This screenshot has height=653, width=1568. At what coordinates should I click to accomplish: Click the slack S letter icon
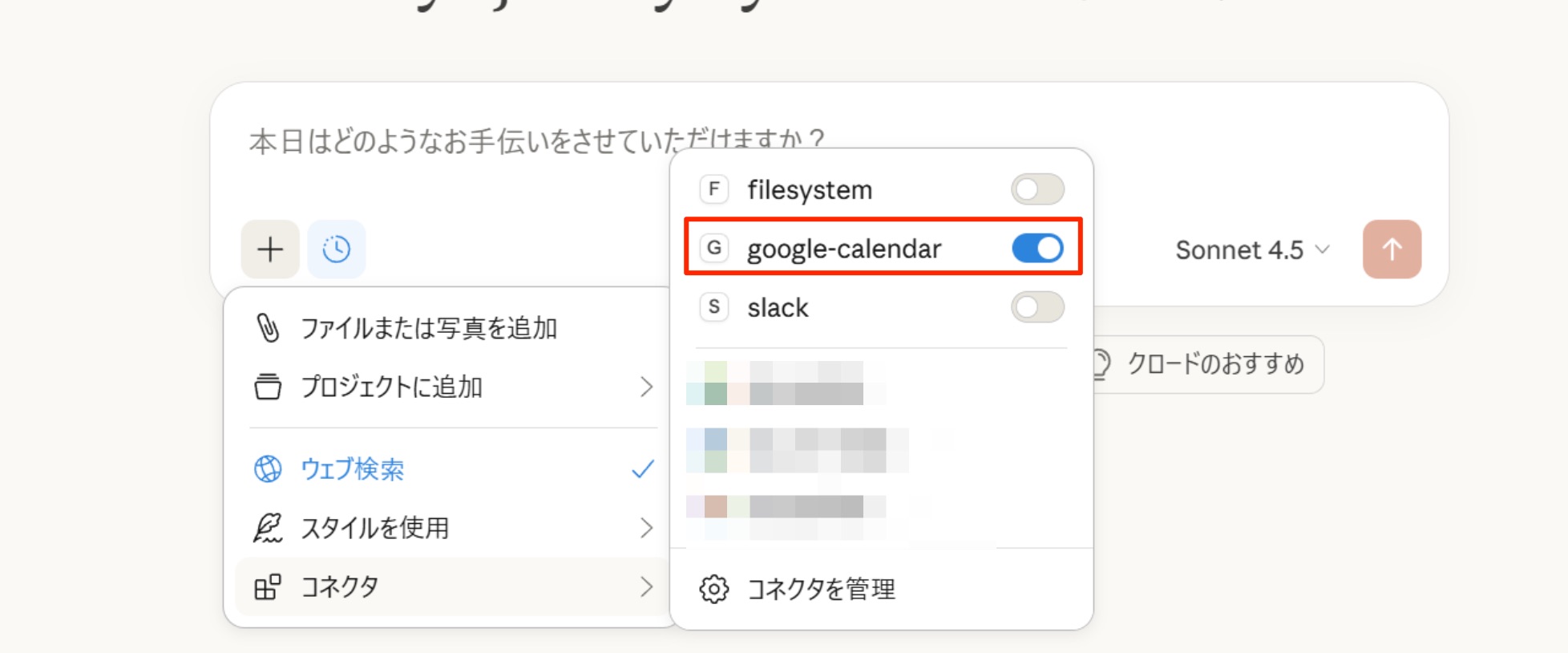click(713, 307)
